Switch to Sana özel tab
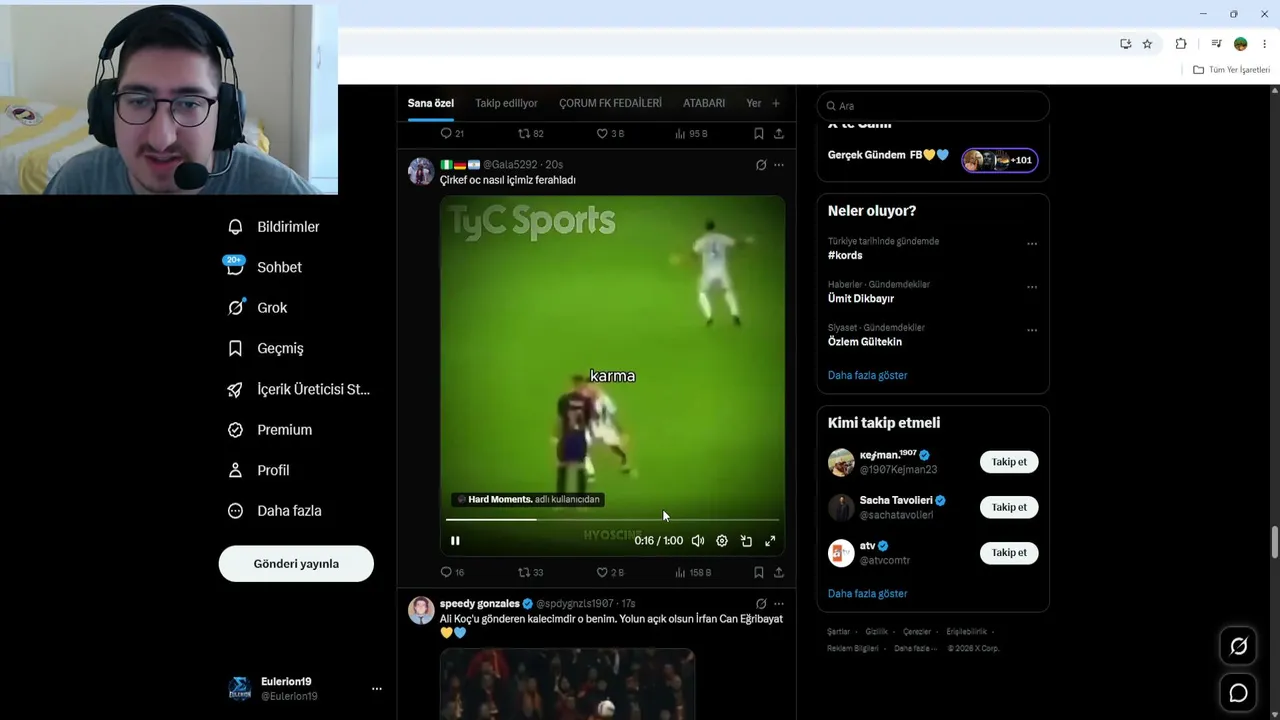The width and height of the screenshot is (1280, 720). coord(431,103)
